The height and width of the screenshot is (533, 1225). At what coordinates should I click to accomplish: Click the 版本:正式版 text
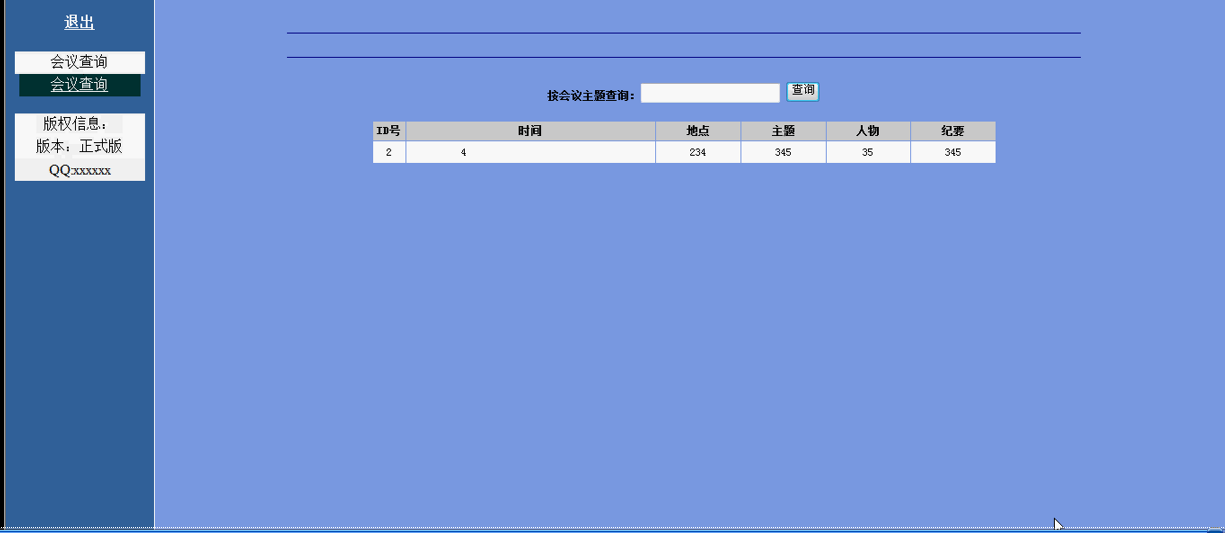pyautogui.click(x=80, y=146)
